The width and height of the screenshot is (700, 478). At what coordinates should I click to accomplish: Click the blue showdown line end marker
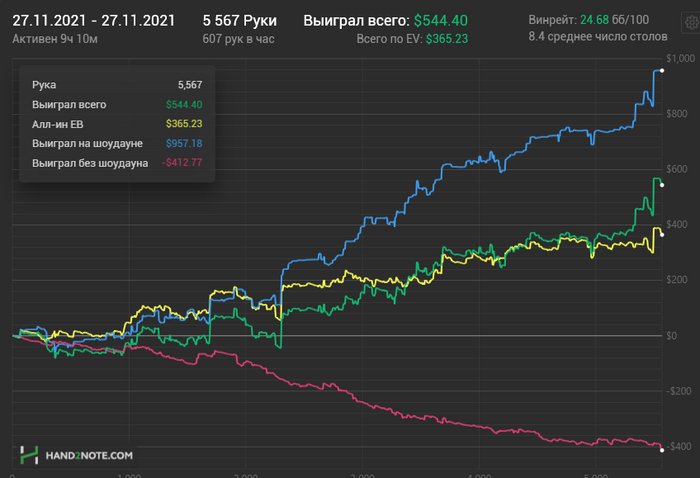pyautogui.click(x=662, y=71)
